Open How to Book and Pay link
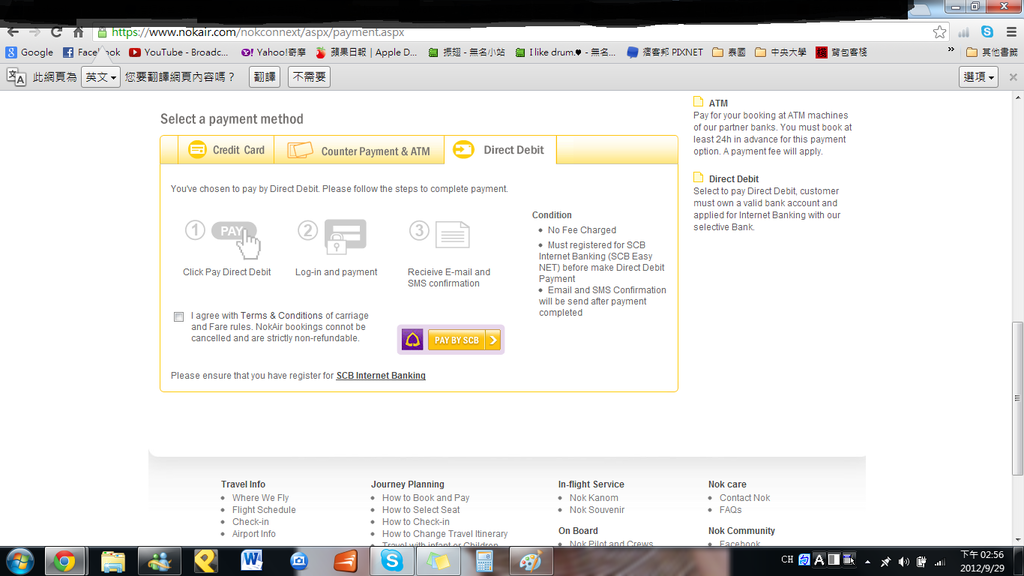The height and width of the screenshot is (576, 1024). point(426,498)
